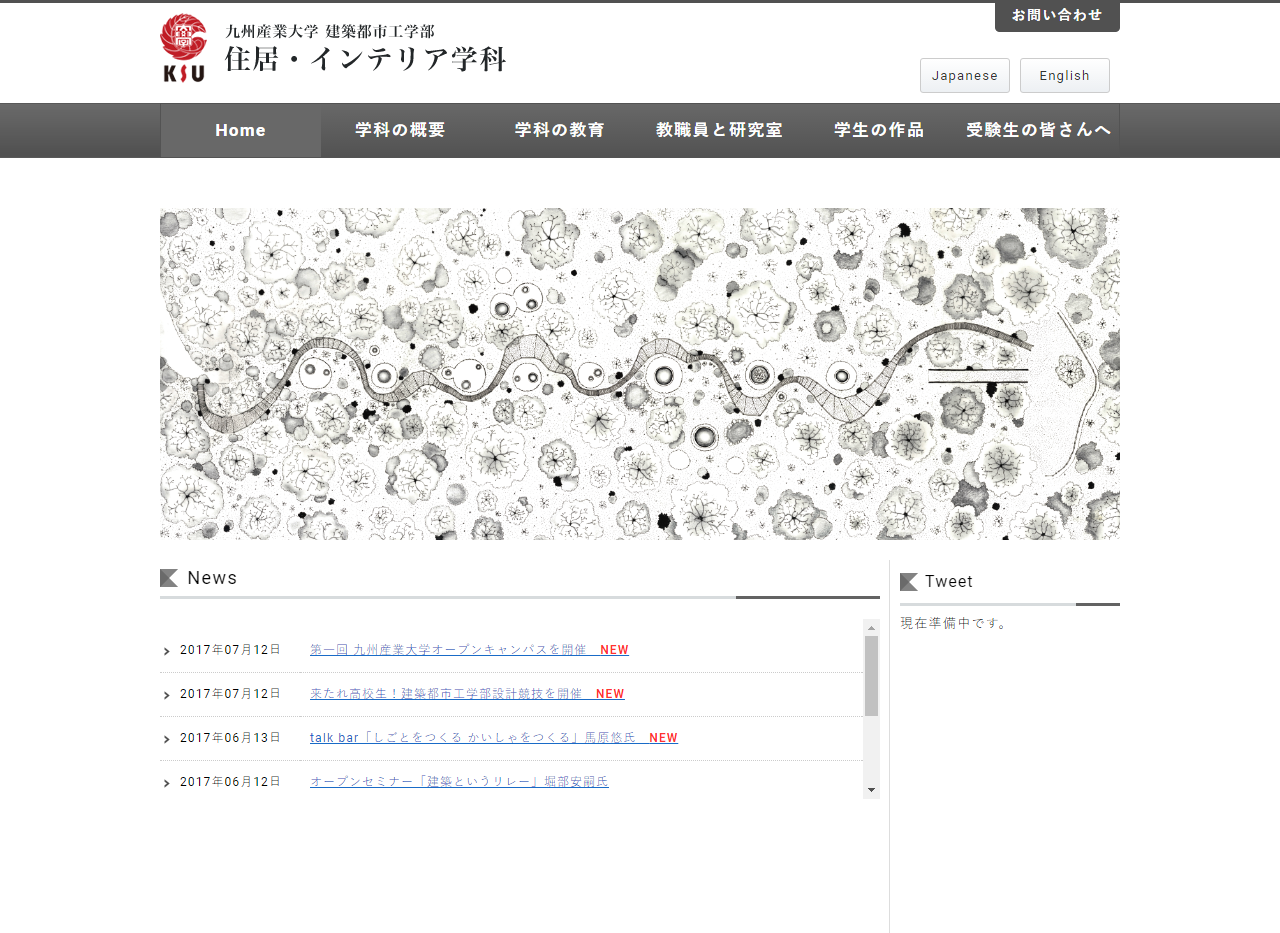
Task: Click the flag icon beside Tweet heading
Action: tap(909, 582)
